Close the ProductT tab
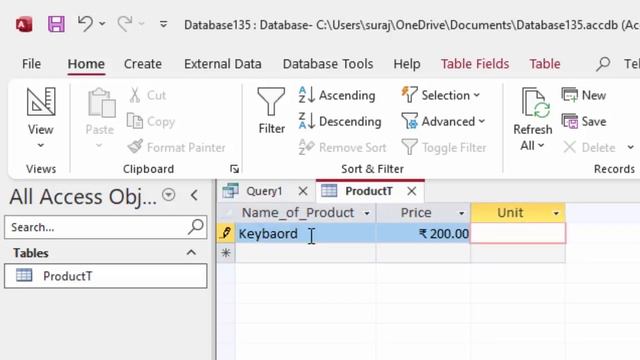 [x=412, y=191]
